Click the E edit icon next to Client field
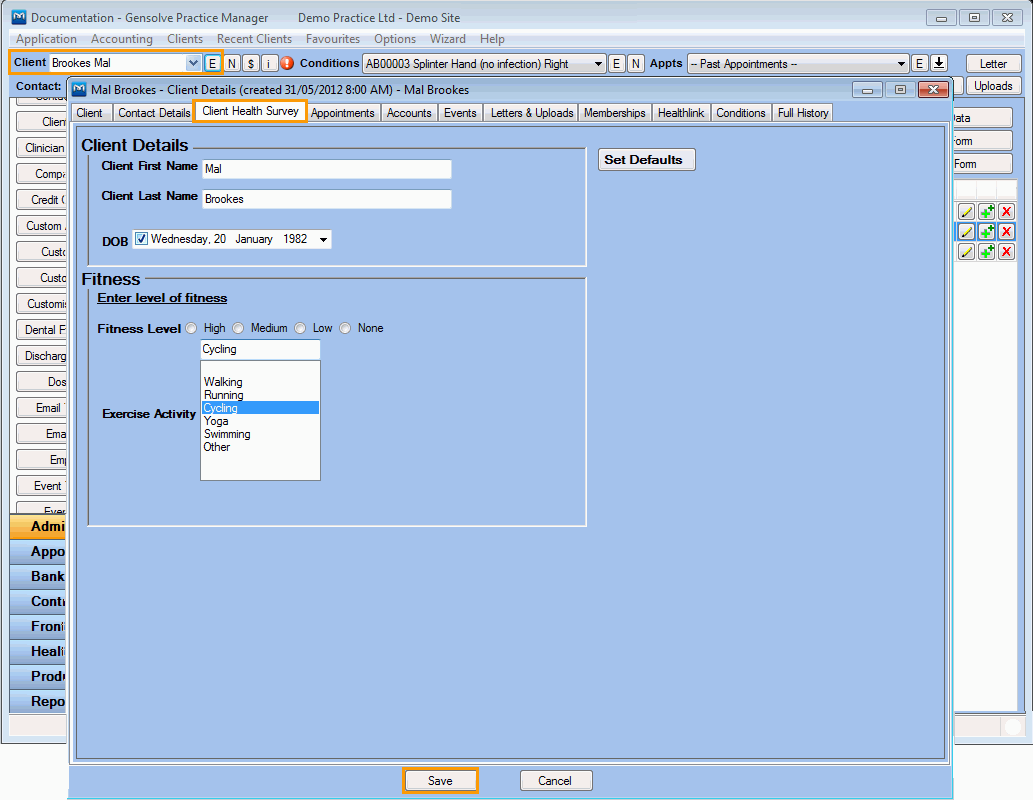The width and height of the screenshot is (1033, 800). [x=213, y=63]
